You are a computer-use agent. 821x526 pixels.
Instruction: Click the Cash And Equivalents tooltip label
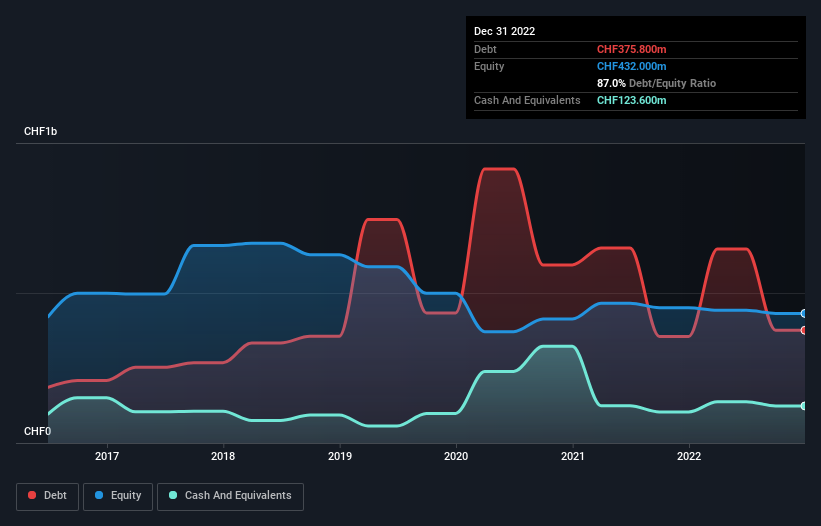[x=527, y=100]
